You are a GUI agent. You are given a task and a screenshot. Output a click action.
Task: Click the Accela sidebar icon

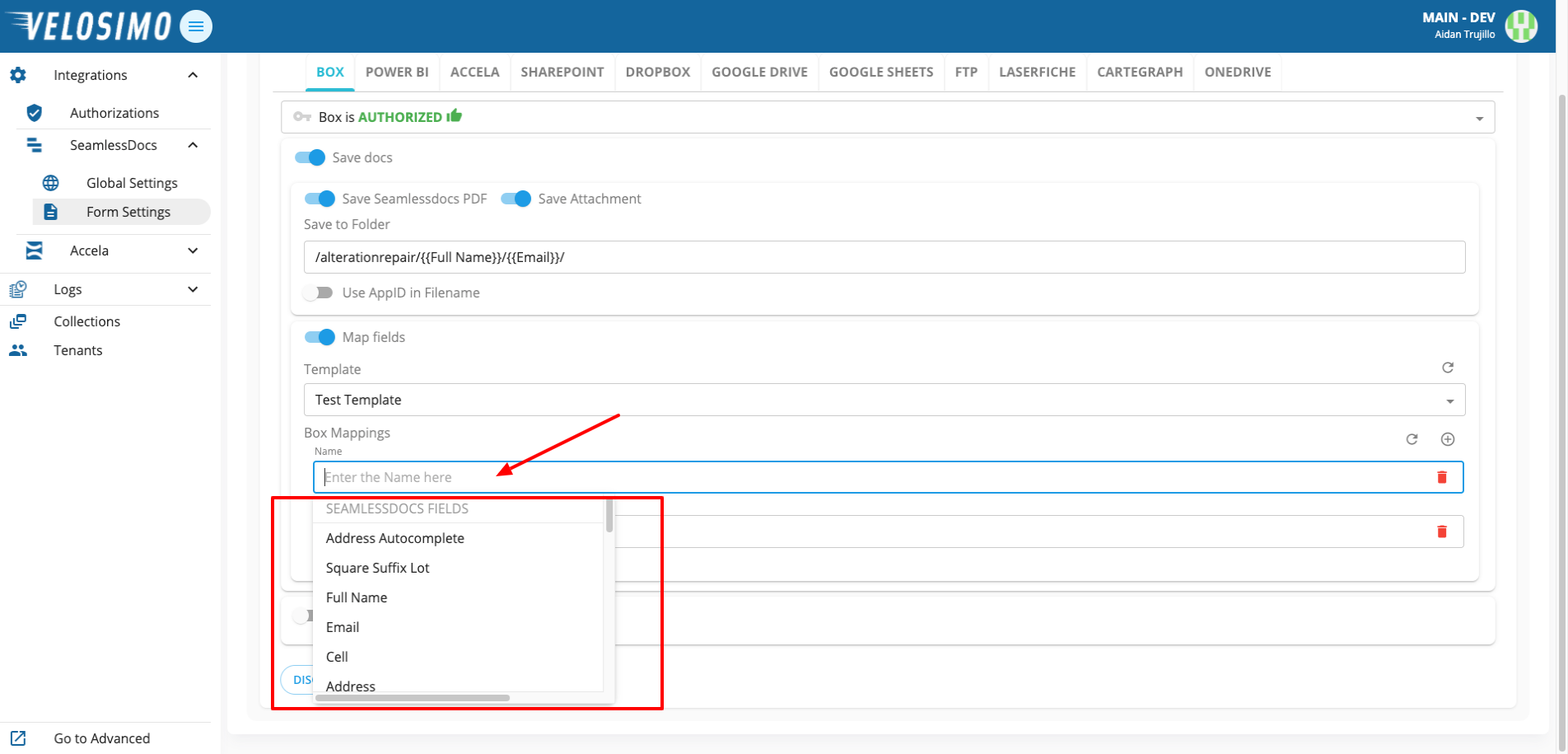35,251
